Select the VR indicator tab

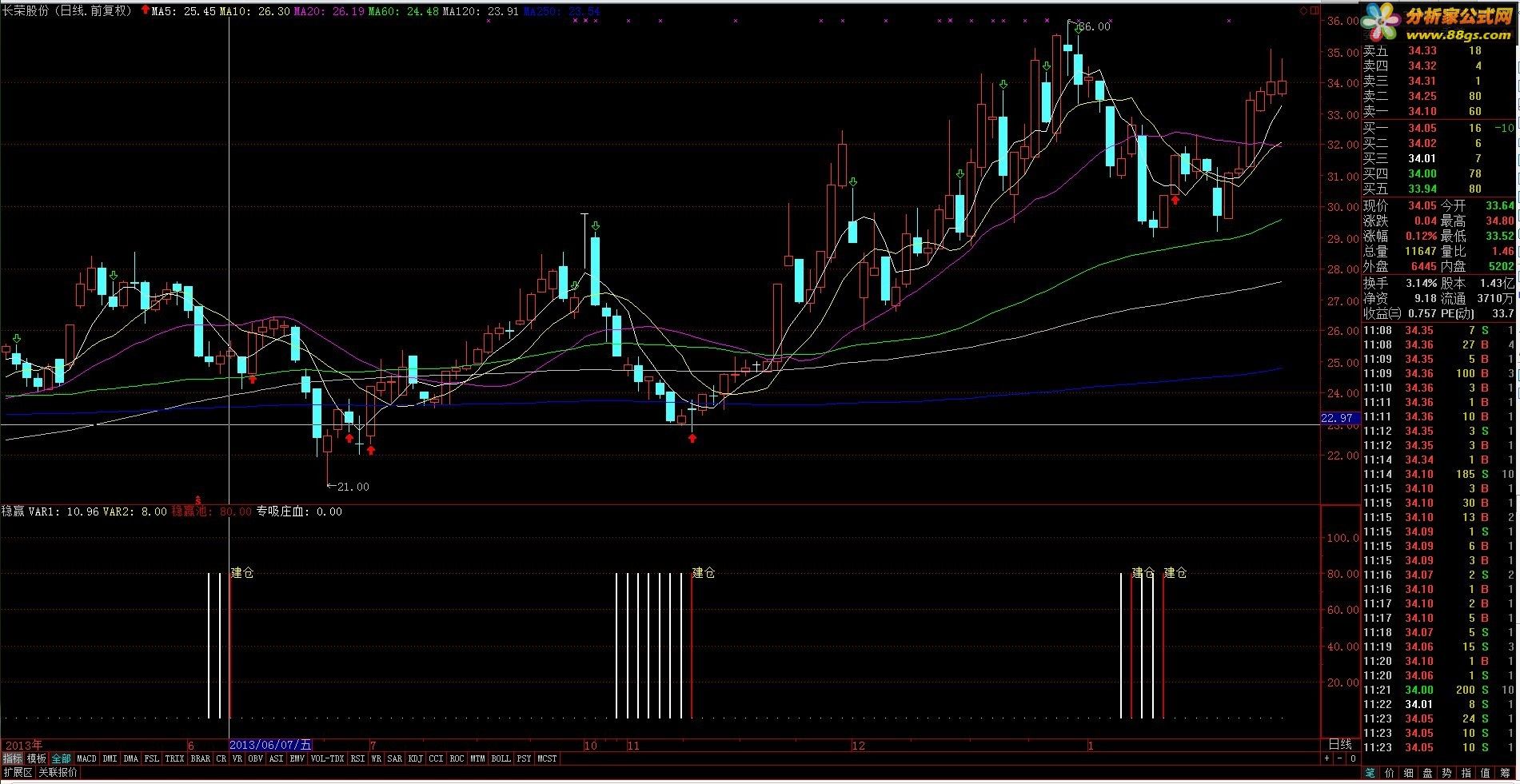237,758
